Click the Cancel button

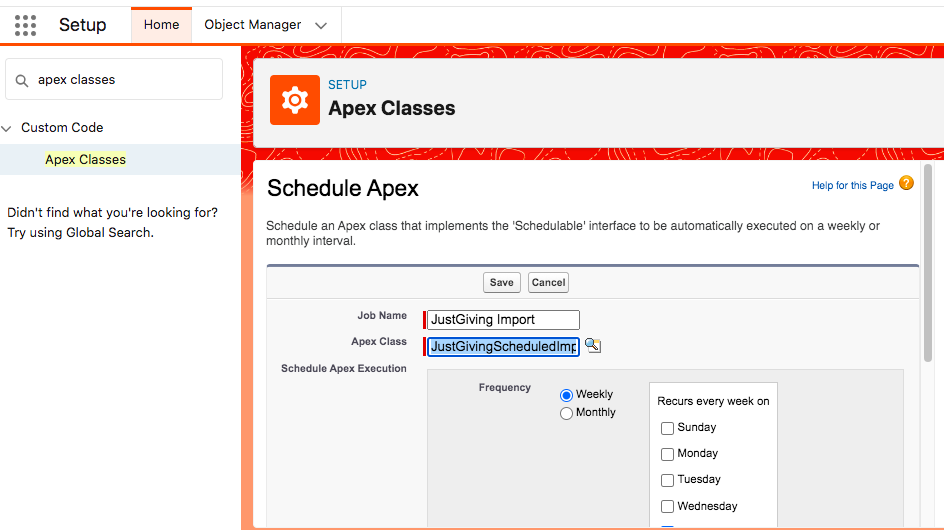(548, 282)
